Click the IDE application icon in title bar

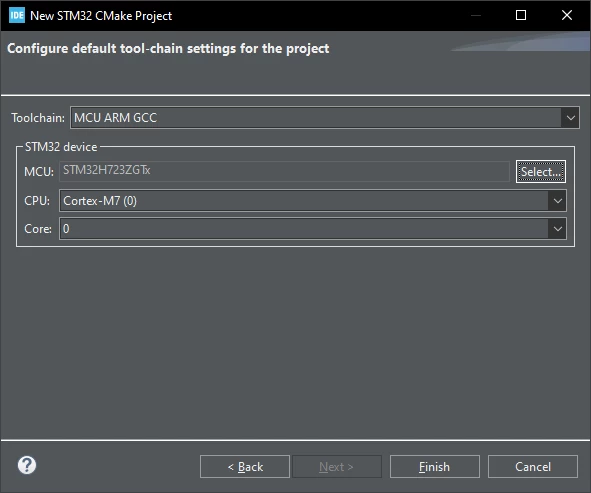(17, 15)
